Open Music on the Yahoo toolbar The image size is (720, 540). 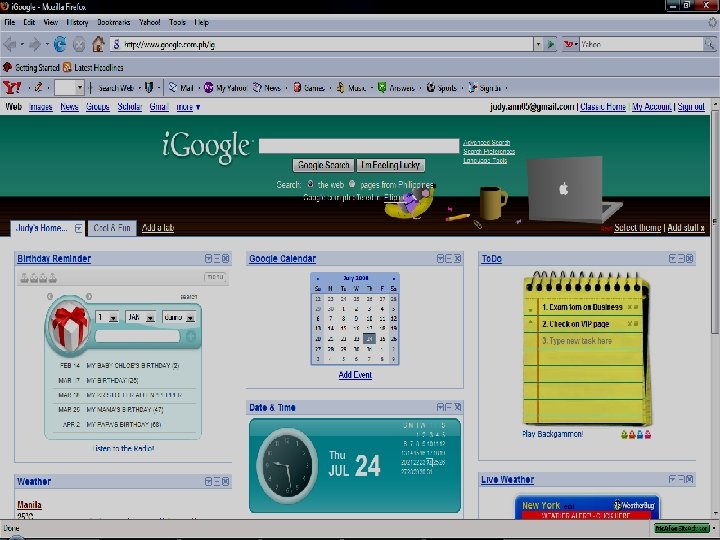pyautogui.click(x=351, y=88)
